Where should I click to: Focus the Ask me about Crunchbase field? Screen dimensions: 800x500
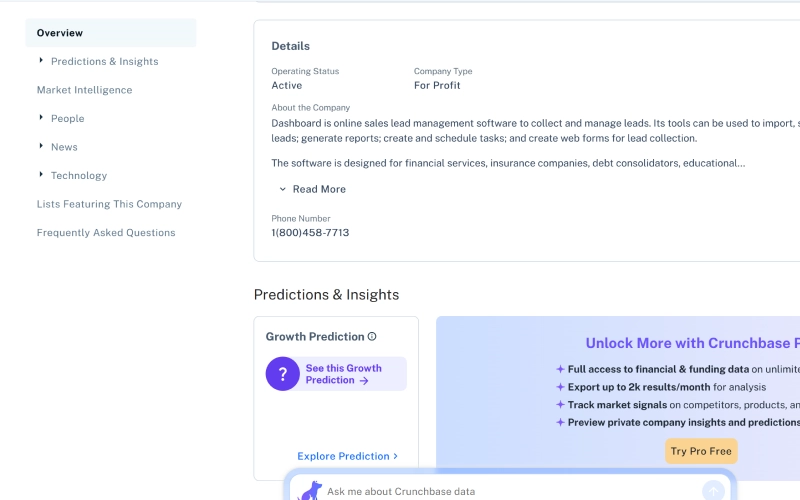tap(500, 491)
